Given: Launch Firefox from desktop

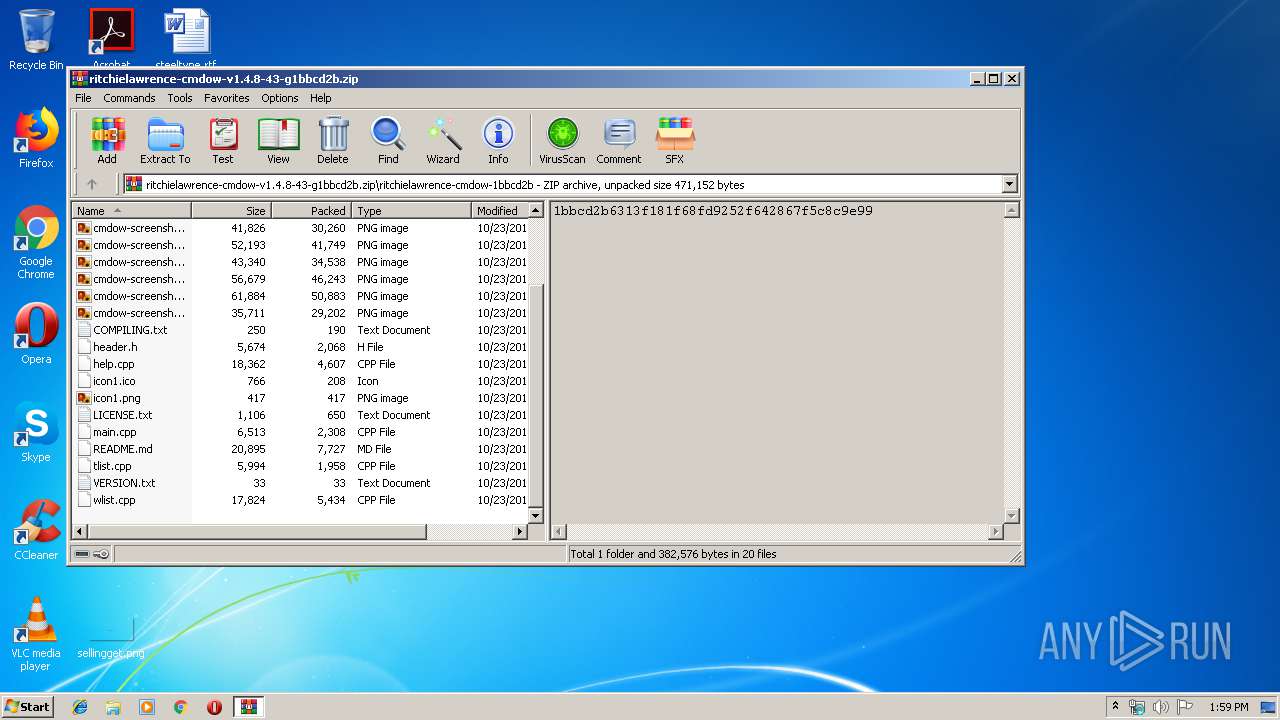Looking at the screenshot, I should tap(36, 138).
